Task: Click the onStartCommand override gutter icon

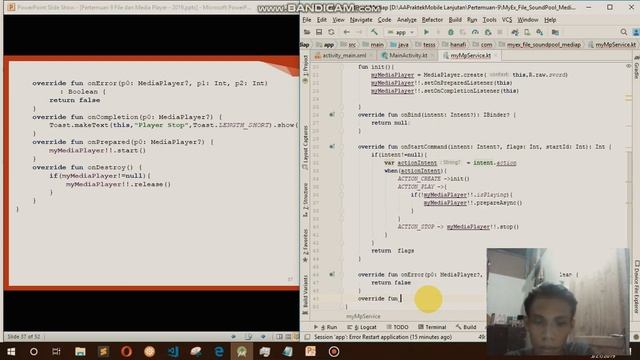Action: point(332,147)
